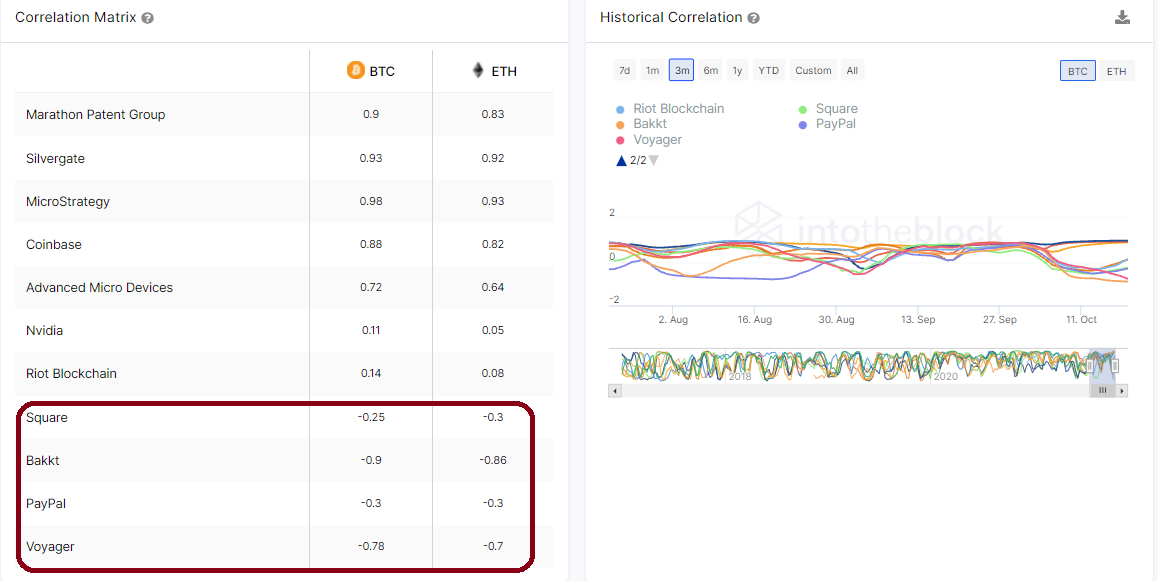The height and width of the screenshot is (581, 1158).
Task: Select the 1y time range
Action: (737, 71)
